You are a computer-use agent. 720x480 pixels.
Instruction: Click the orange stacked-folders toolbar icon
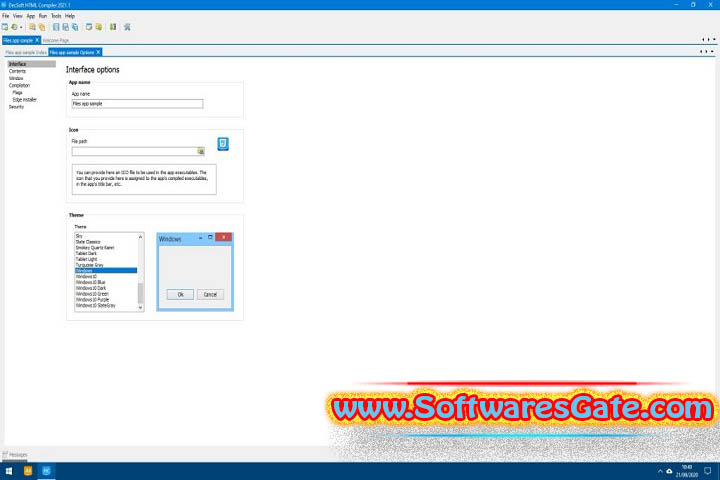pyautogui.click(x=42, y=27)
